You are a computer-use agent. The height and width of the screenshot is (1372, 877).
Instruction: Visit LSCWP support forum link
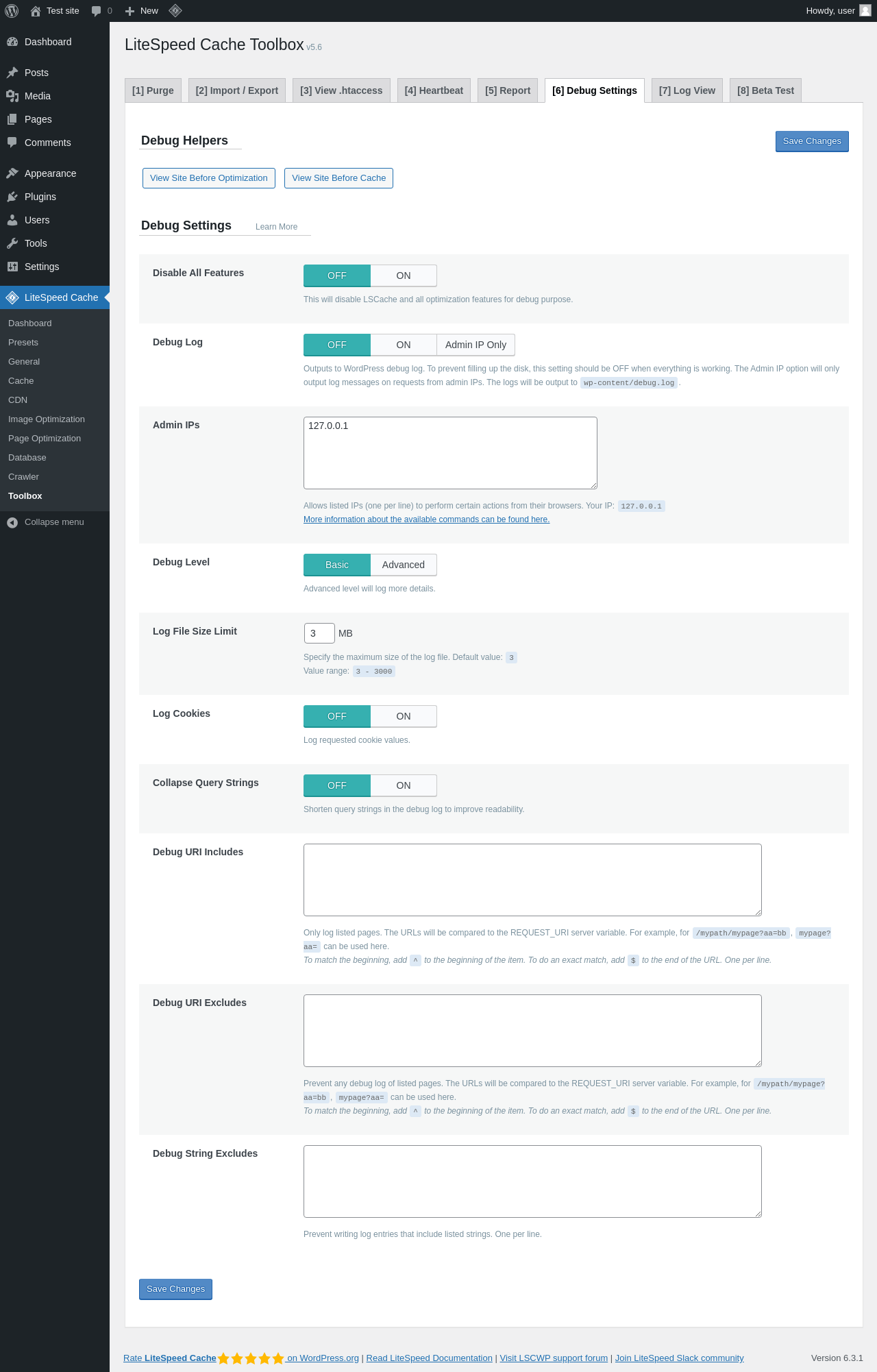click(554, 1358)
